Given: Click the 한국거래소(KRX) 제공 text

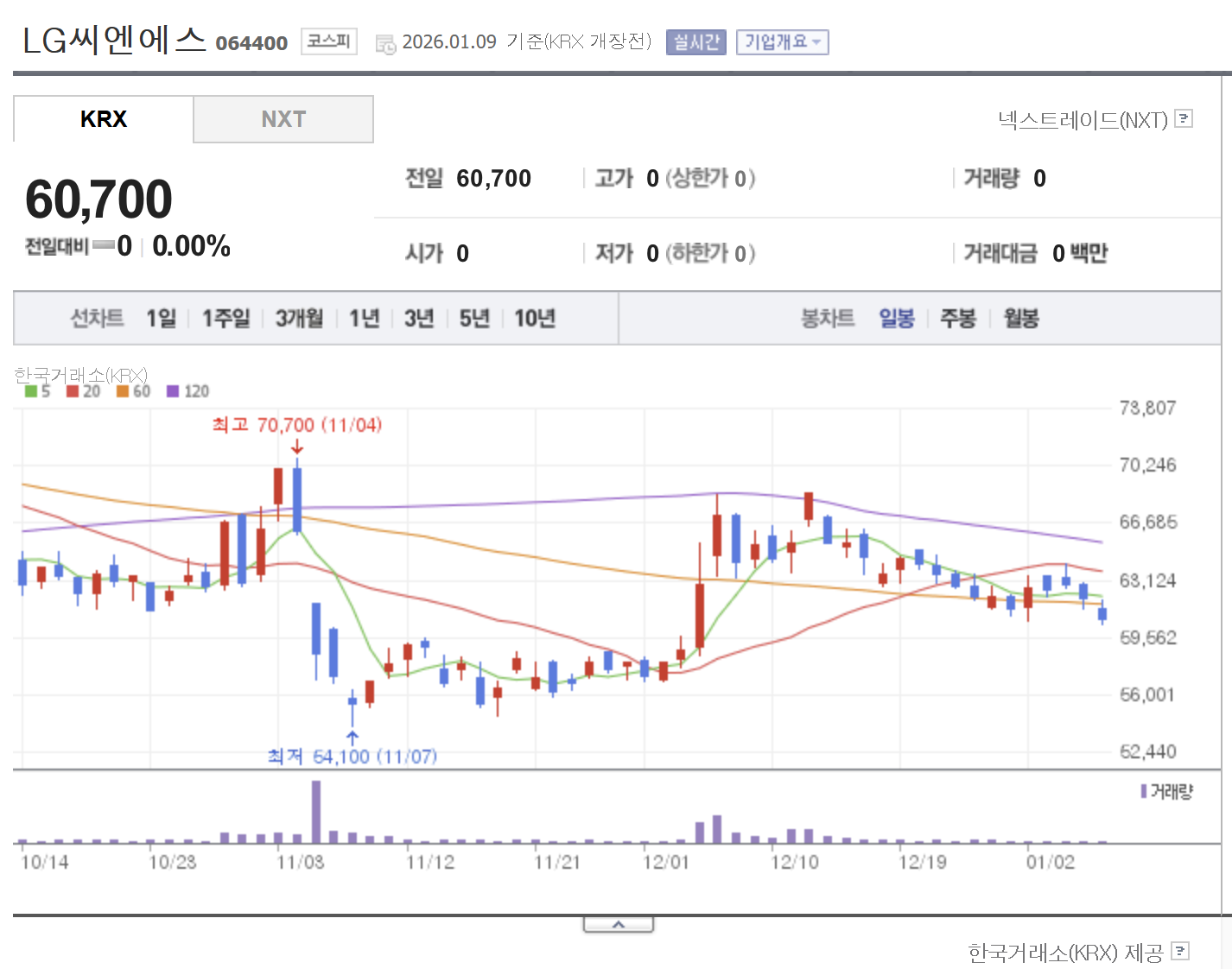Looking at the screenshot, I should point(1065,952).
